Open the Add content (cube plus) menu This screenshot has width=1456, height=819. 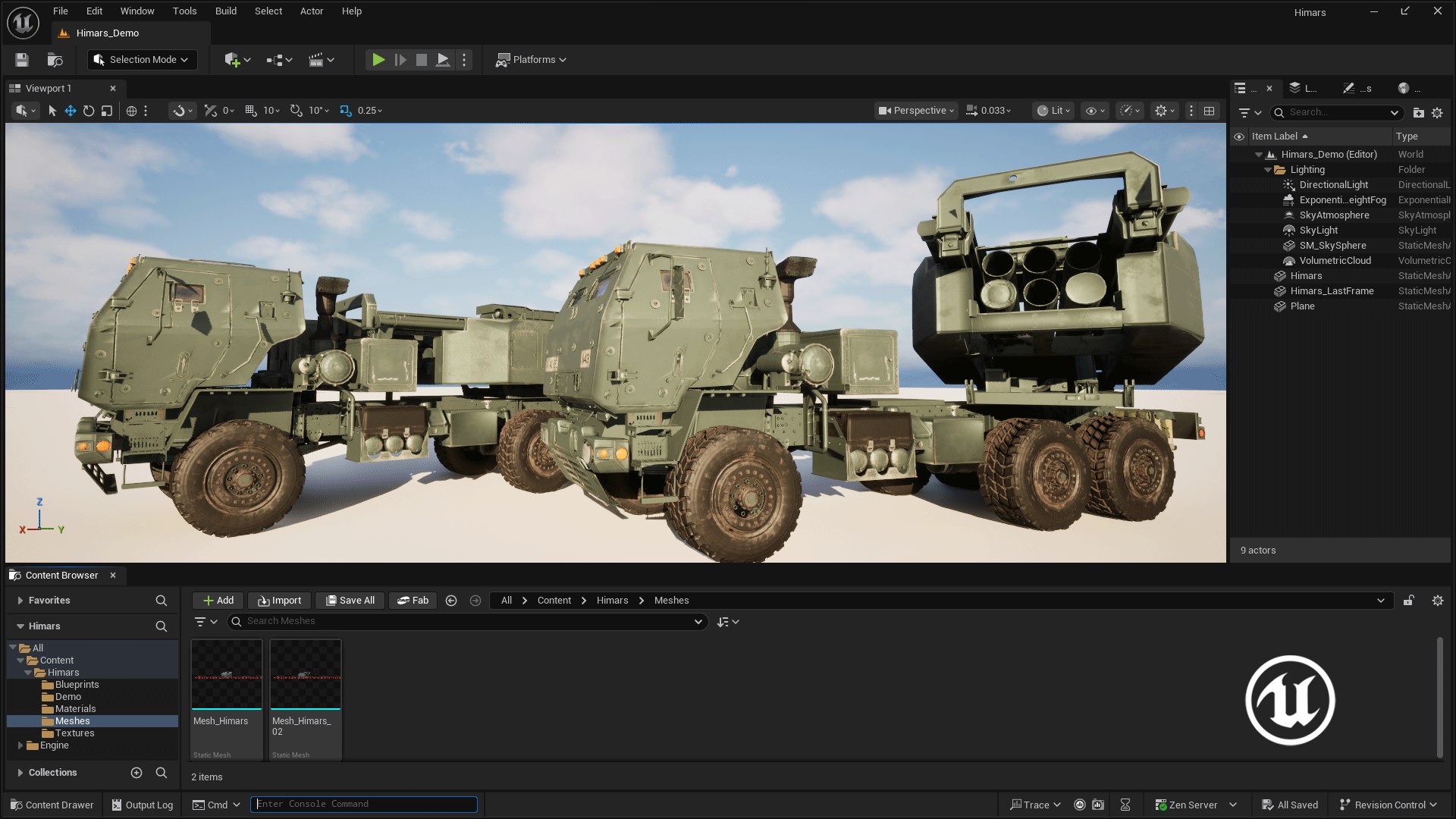(237, 60)
